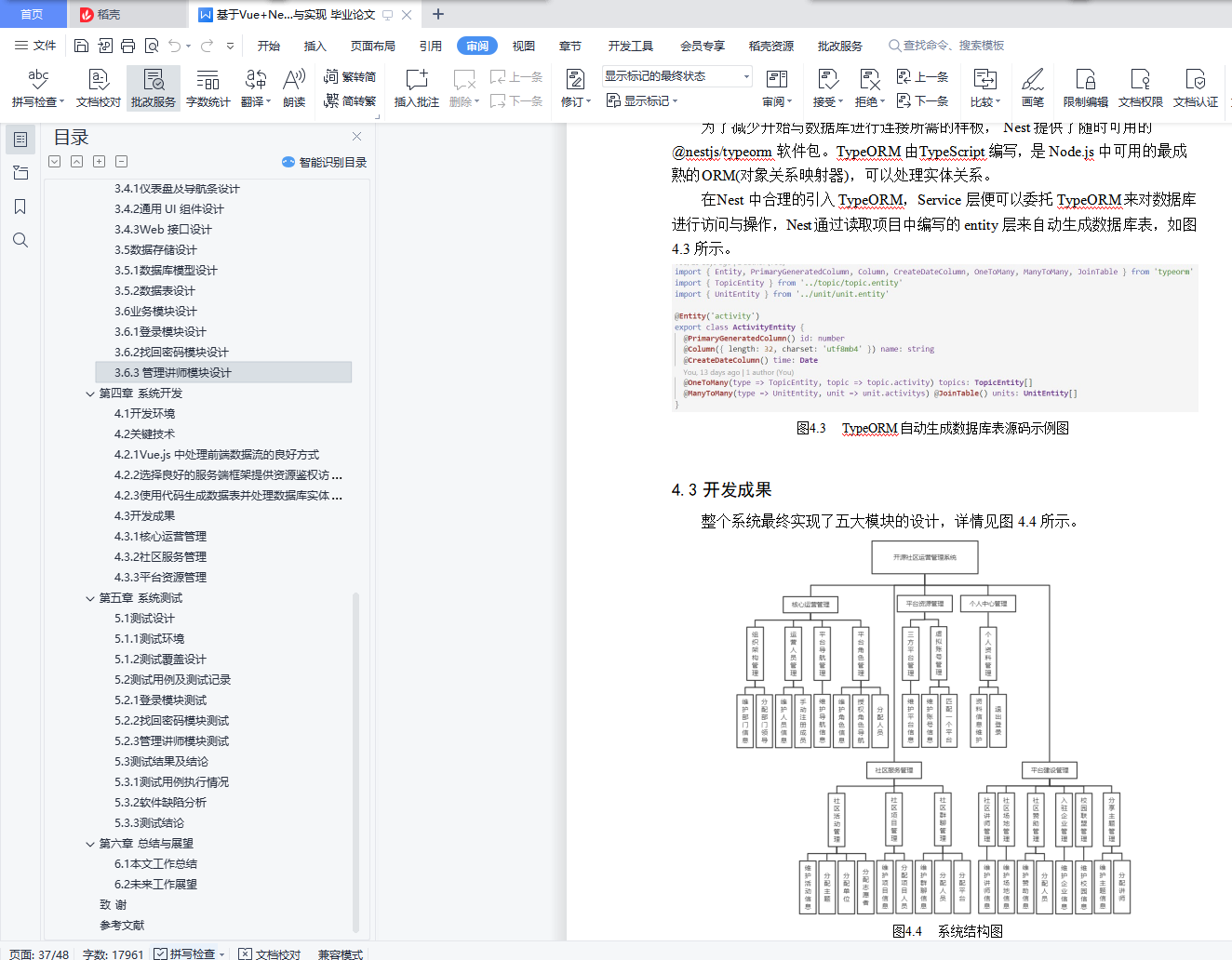This screenshot has height=960, width=1232.
Task: Convert text with 简转繁
Action: point(350,101)
